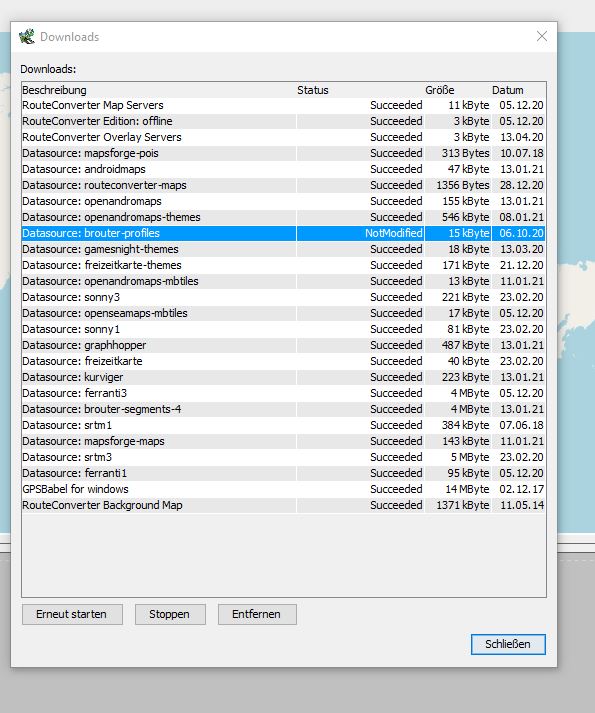Click the 14 MByte size cell

point(458,489)
